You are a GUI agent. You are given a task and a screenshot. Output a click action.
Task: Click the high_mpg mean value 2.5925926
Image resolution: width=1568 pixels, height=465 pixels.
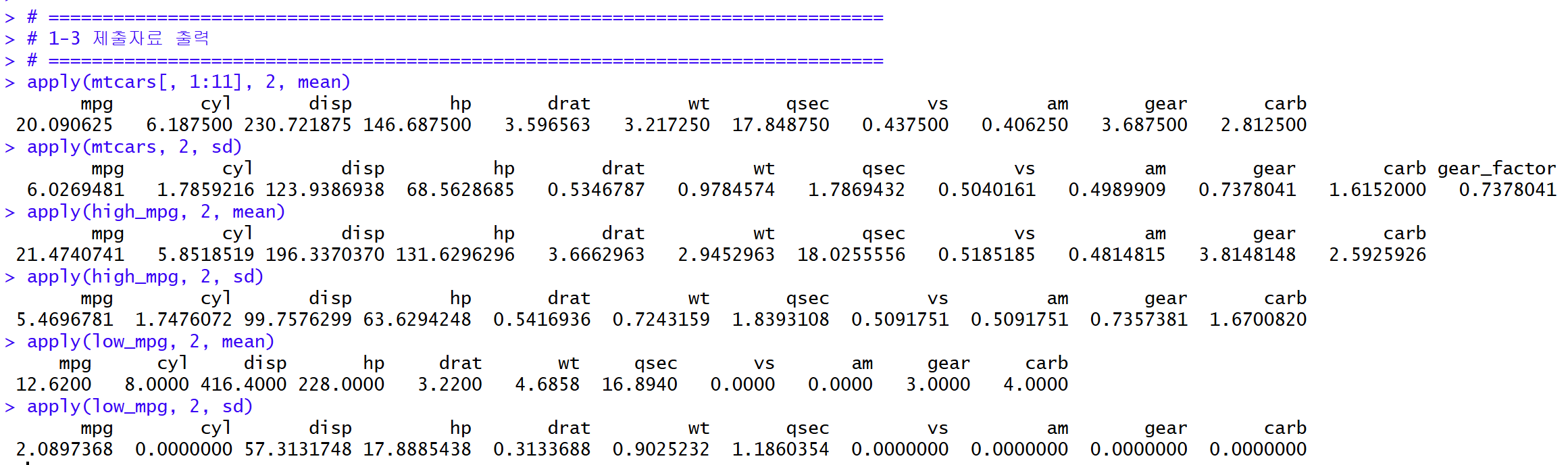[x=1377, y=255]
